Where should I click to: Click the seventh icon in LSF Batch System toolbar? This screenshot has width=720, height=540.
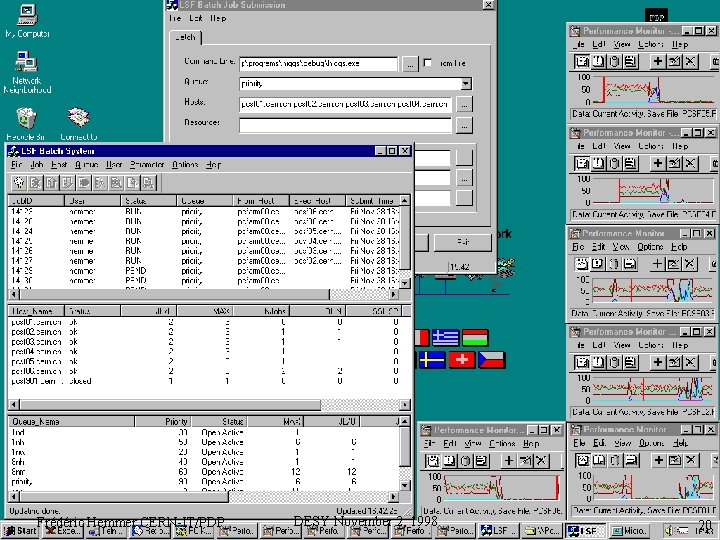coord(116,183)
